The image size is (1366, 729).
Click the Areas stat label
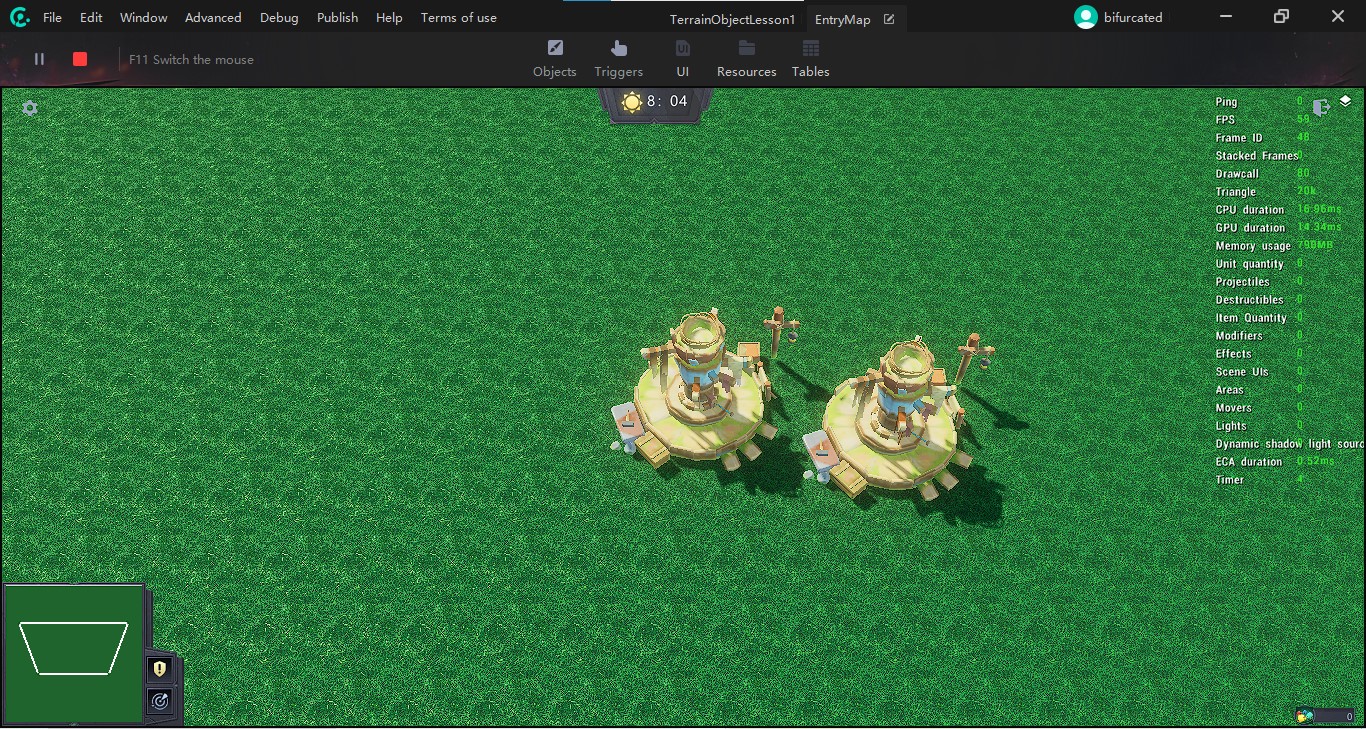[x=1230, y=390]
